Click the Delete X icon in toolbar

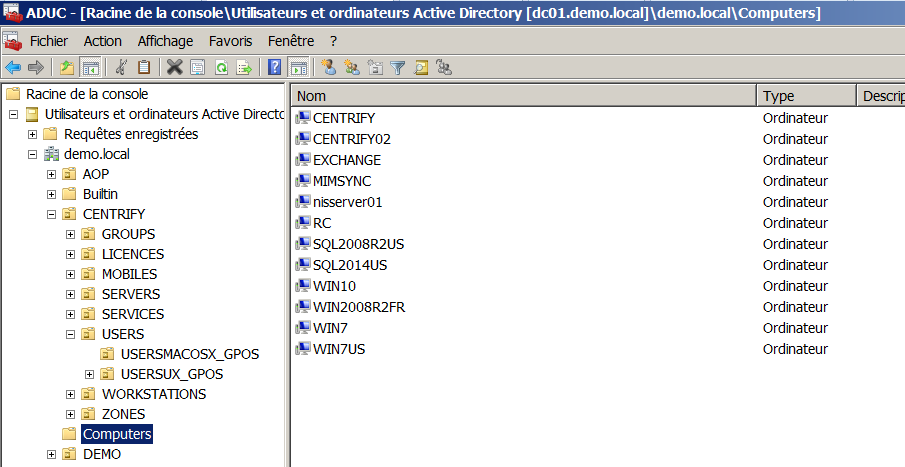click(174, 68)
